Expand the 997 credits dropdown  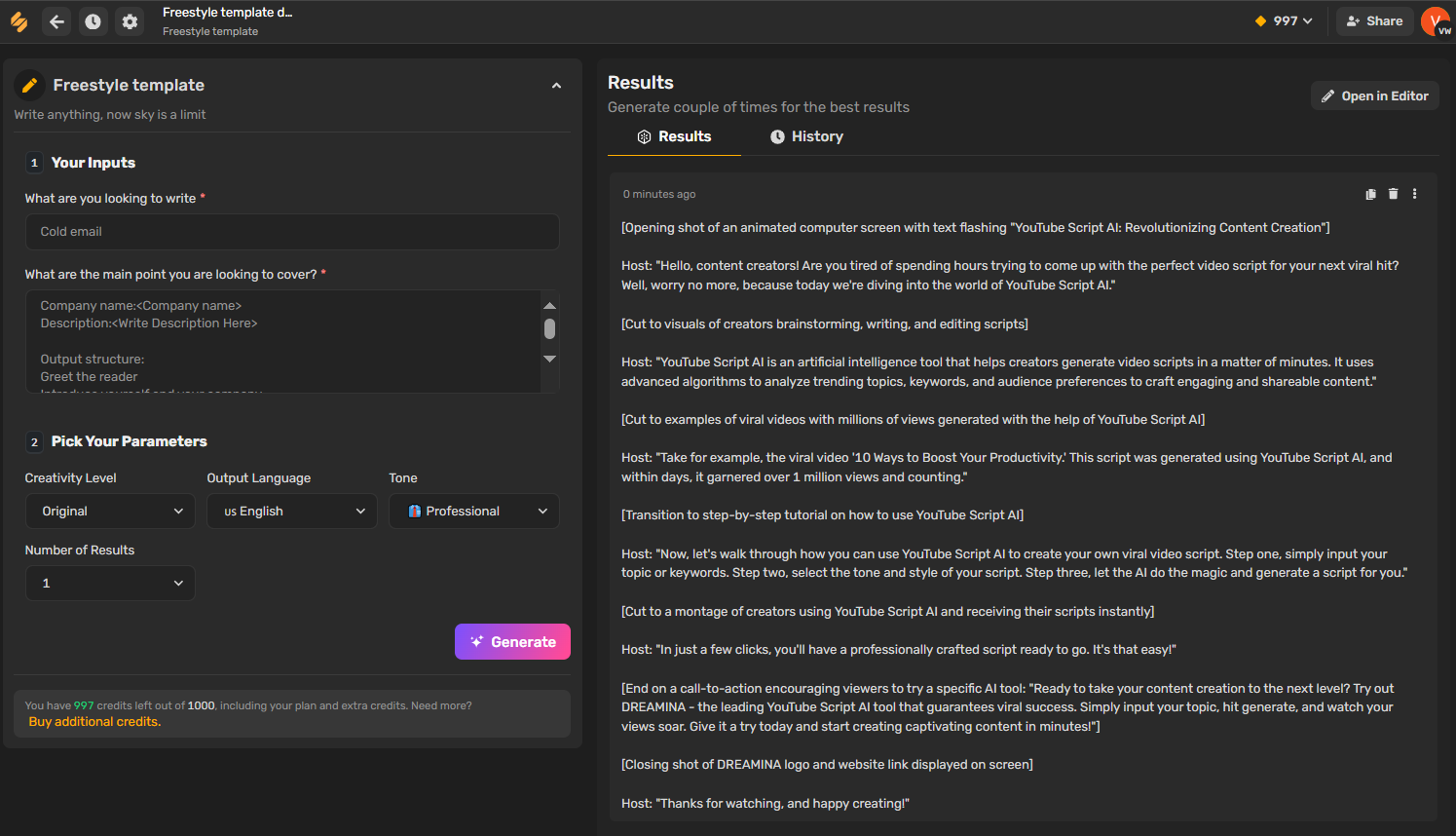[1286, 21]
